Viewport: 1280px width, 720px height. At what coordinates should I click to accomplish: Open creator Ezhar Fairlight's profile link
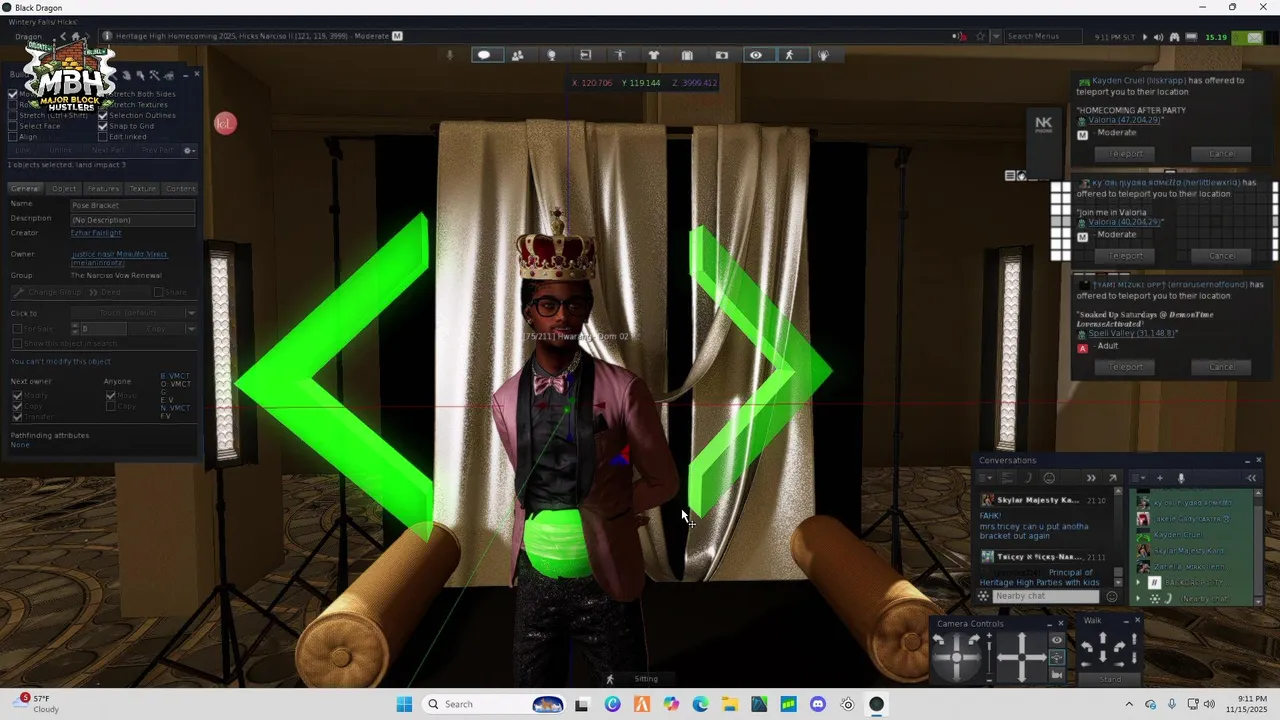pos(96,233)
